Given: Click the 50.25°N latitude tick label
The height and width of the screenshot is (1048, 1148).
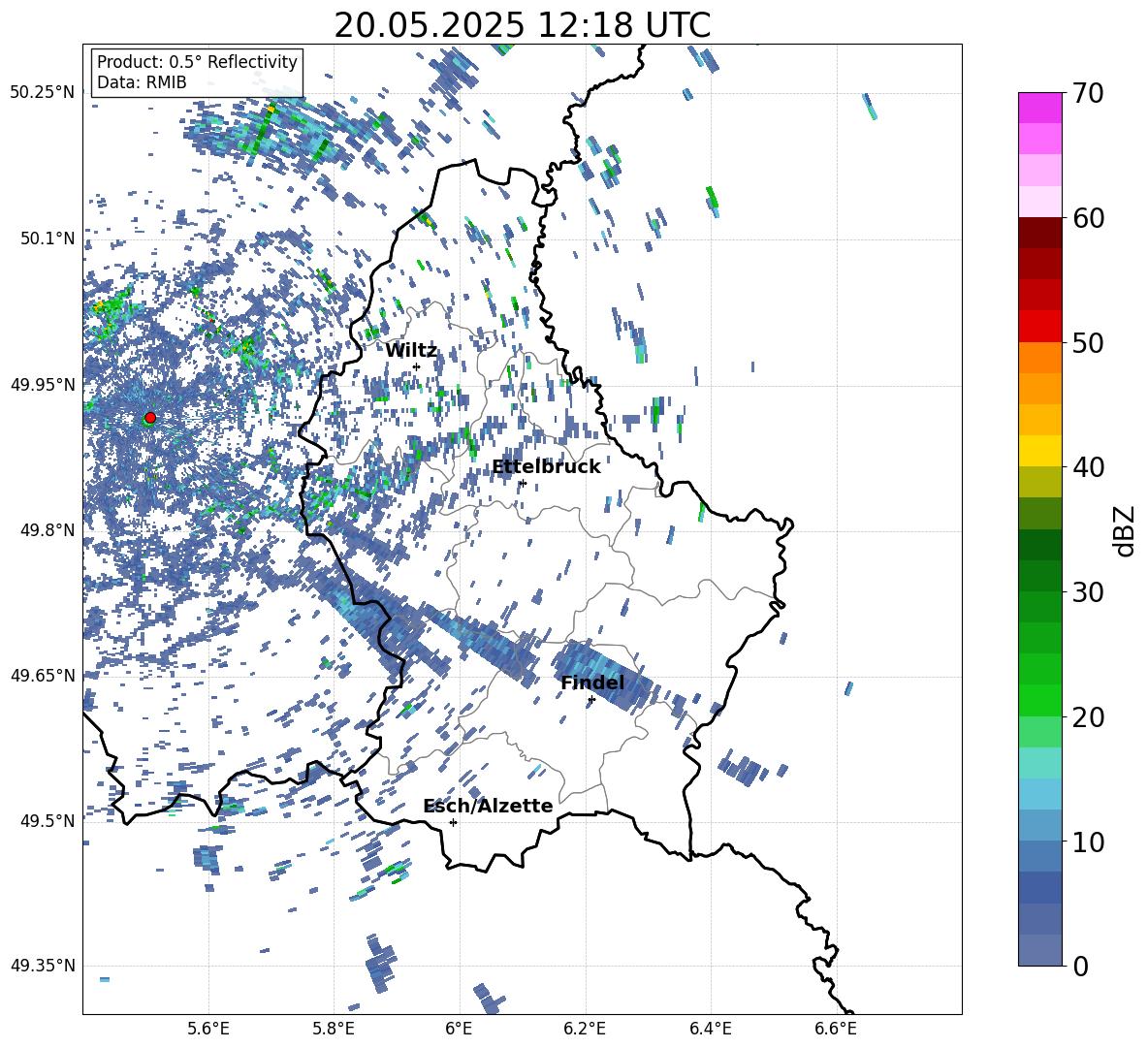Looking at the screenshot, I should pyautogui.click(x=43, y=93).
